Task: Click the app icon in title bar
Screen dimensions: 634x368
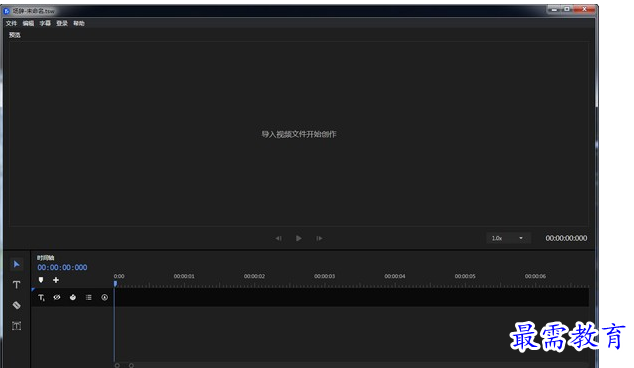Action: coord(6,11)
